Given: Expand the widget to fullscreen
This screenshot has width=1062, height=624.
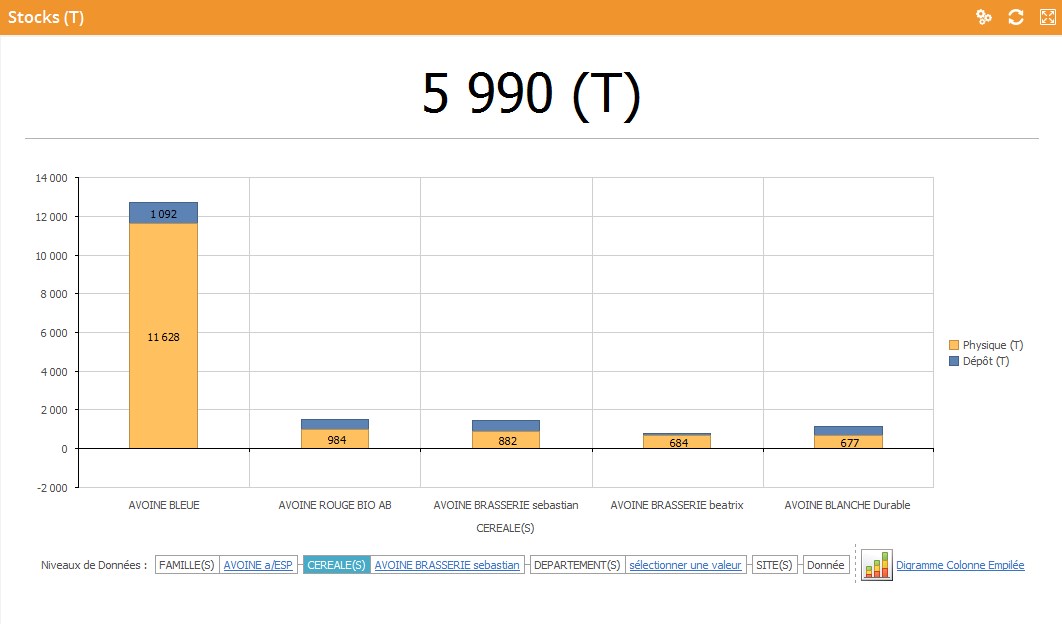Looking at the screenshot, I should tap(1047, 17).
